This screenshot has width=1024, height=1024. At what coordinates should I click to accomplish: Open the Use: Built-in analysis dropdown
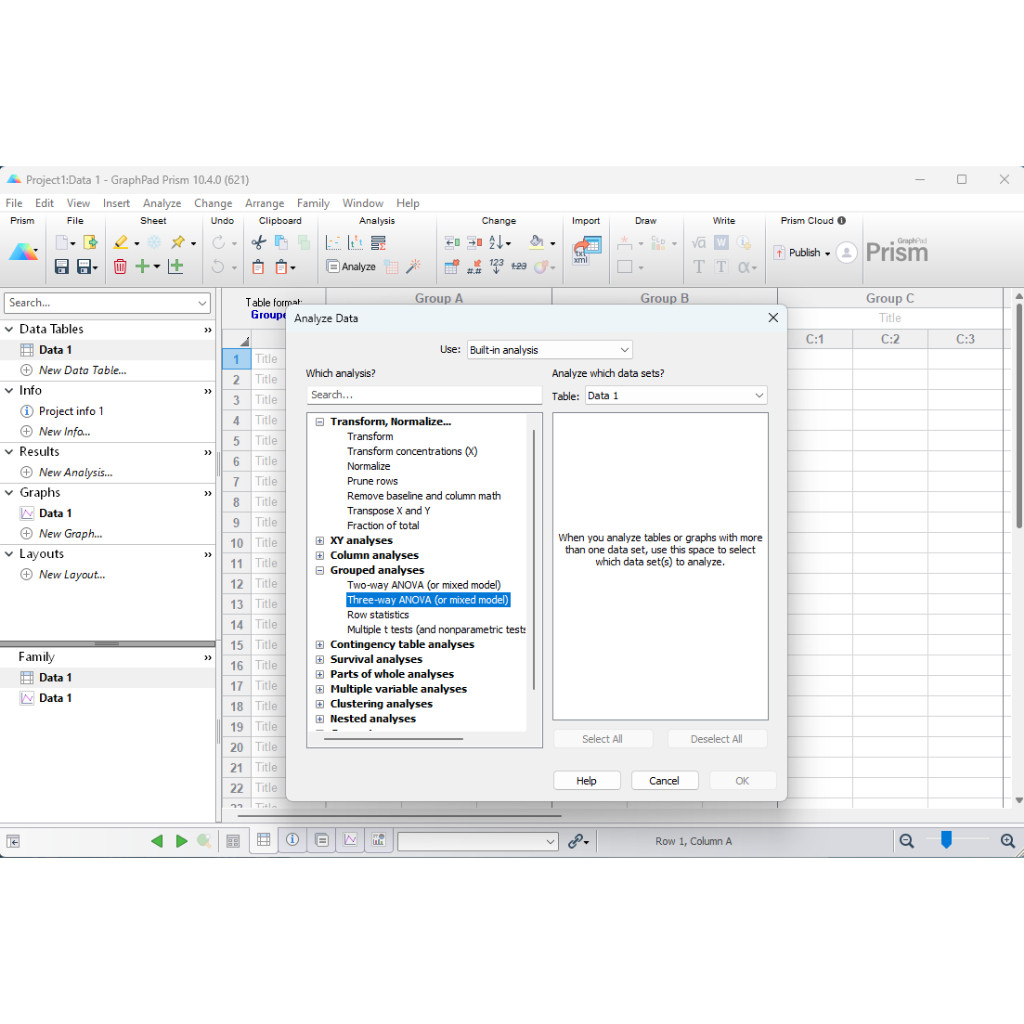550,350
